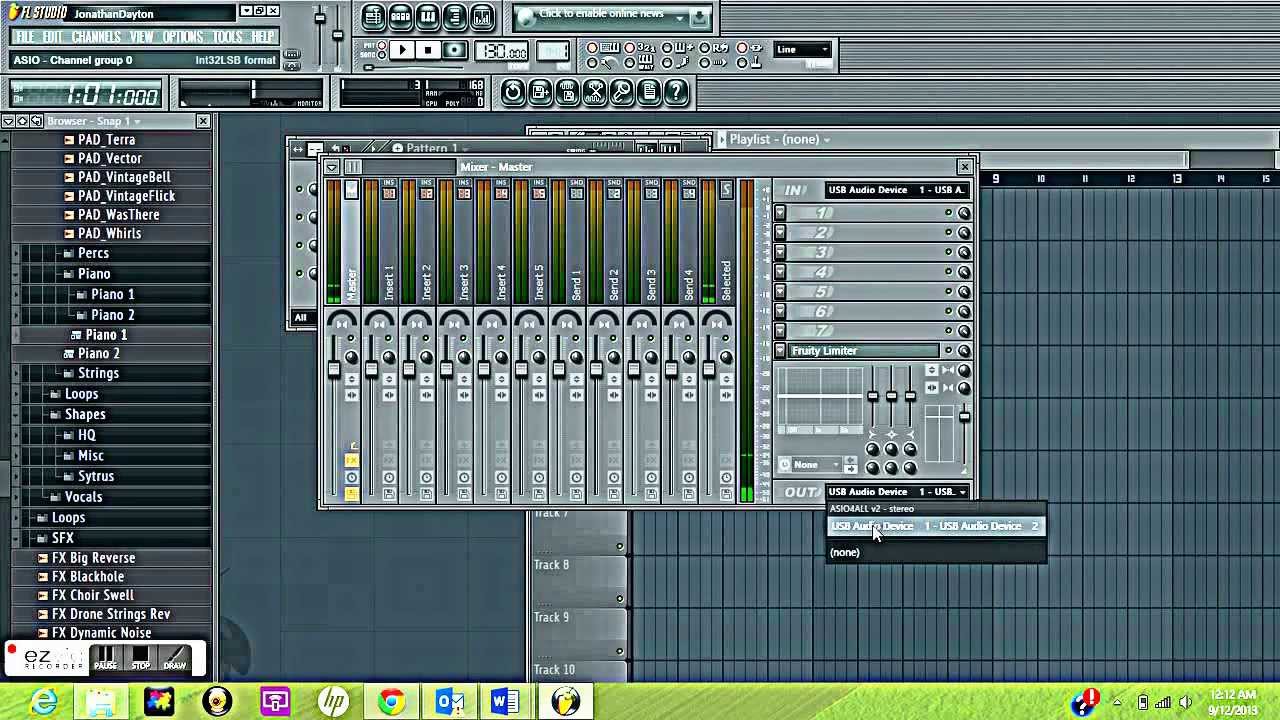Image resolution: width=1280 pixels, height=720 pixels.
Task: Open the CHANNELS menu
Action: pos(97,37)
